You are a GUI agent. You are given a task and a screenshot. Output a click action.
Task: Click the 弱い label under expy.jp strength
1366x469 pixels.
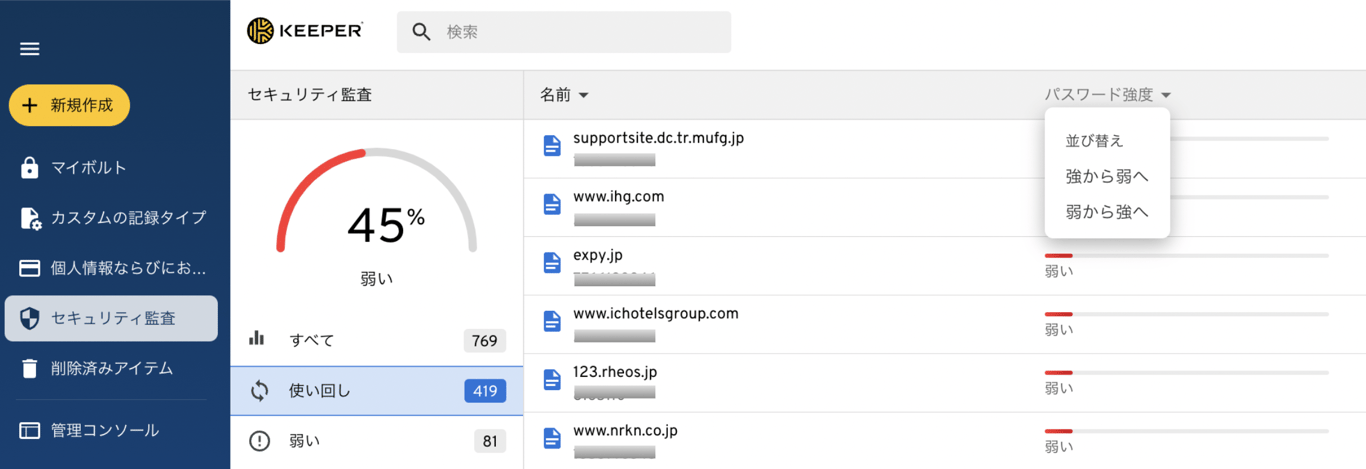[x=1059, y=271]
